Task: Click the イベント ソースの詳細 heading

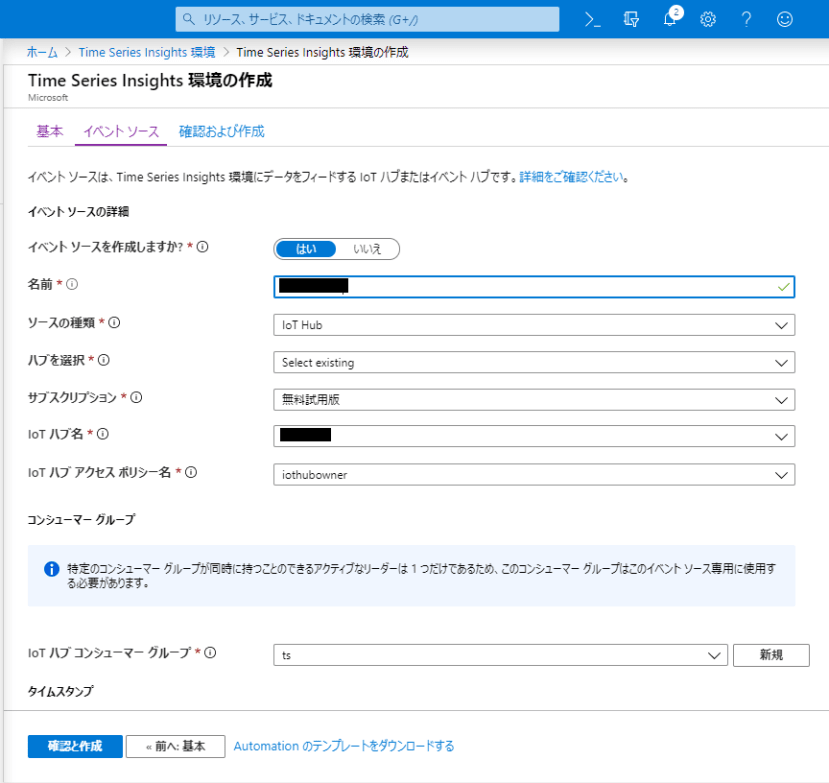Action: (x=78, y=211)
